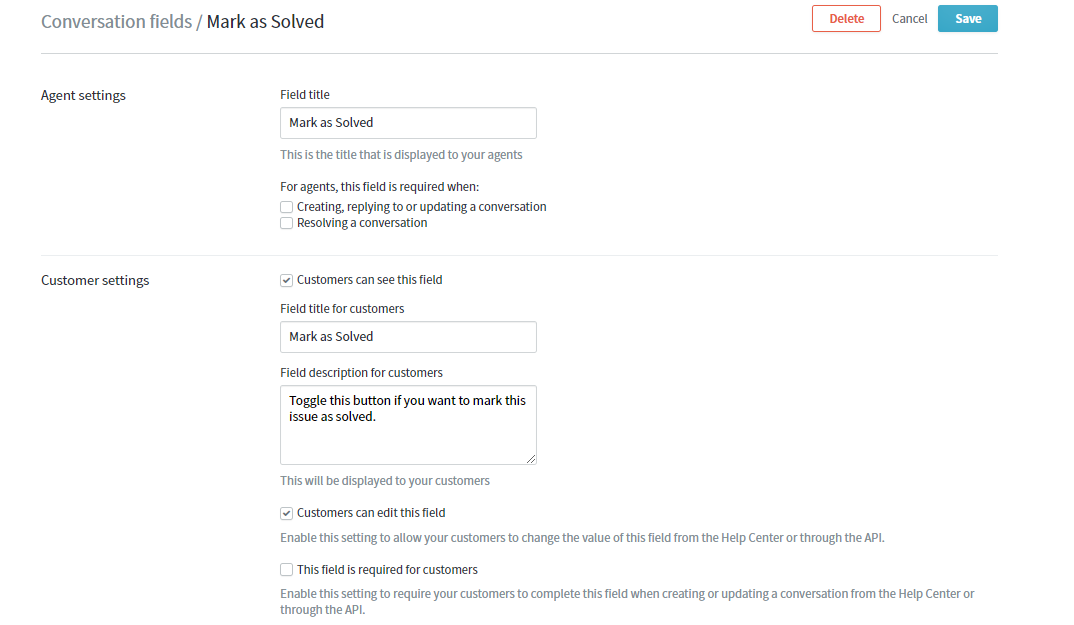
Task: Disable Customers can edit this field
Action: click(287, 513)
